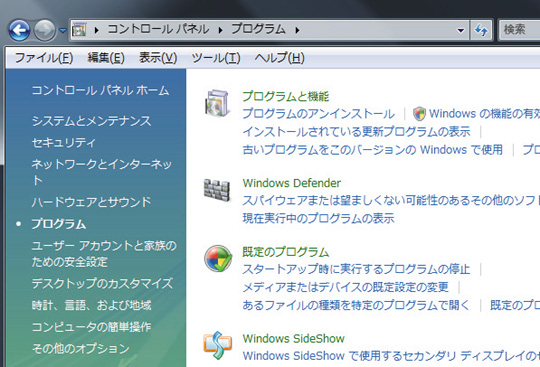Focus the 検索 search field
540x367 pixels.
point(519,30)
